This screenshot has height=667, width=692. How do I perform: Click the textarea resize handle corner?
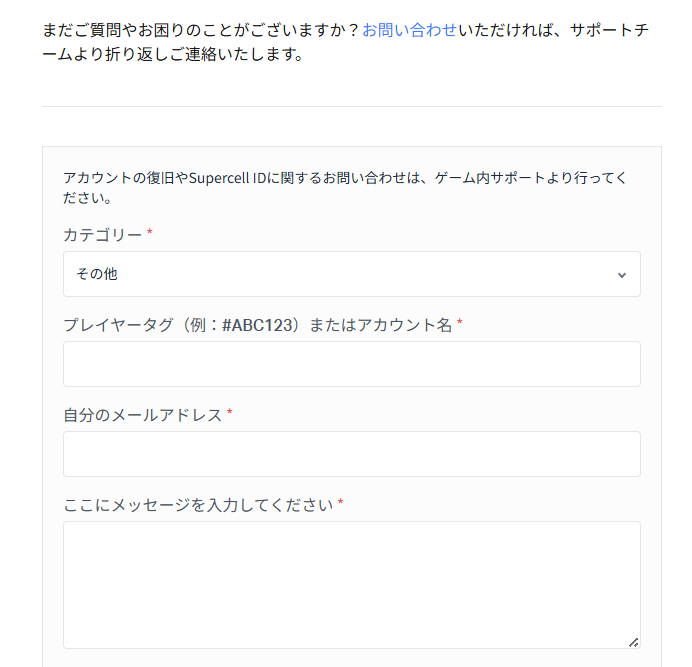coord(634,642)
